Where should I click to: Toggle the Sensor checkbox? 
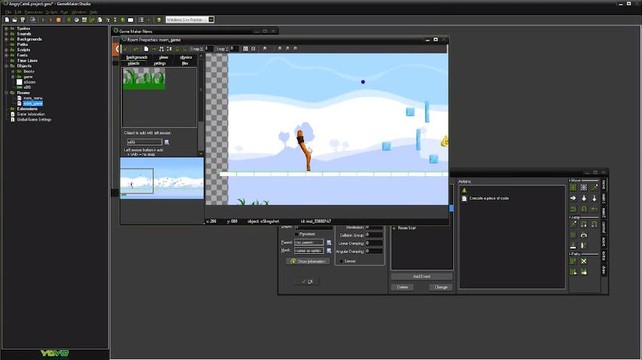[341, 261]
